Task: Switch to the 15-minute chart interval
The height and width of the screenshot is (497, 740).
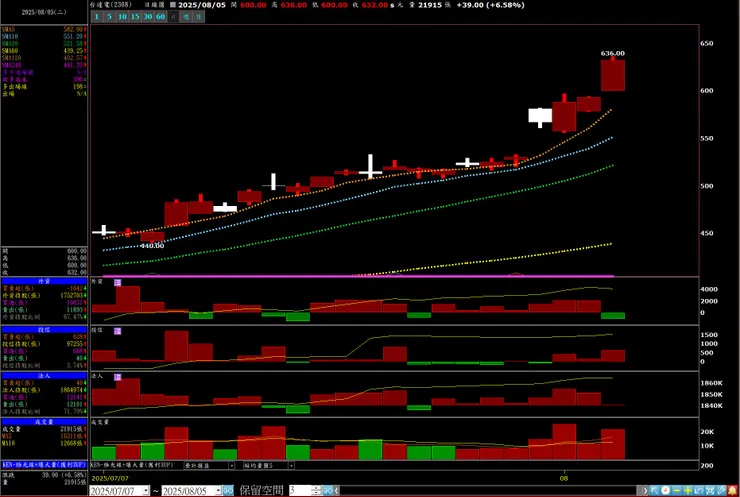Action: tap(135, 17)
